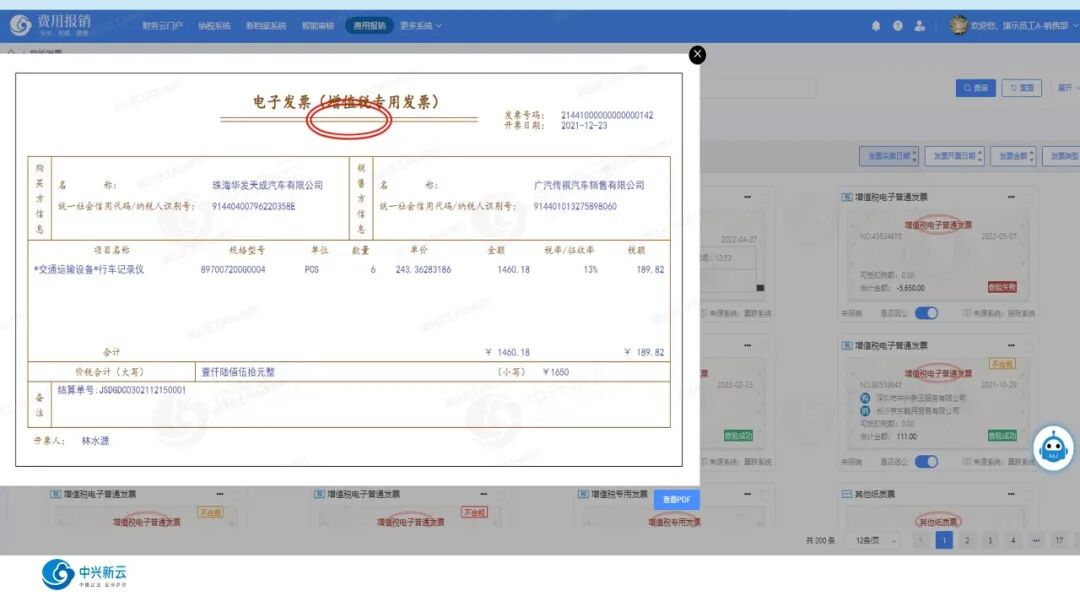Click 查验成功 tag on the 111.00 card
The height and width of the screenshot is (607, 1080).
(x=1002, y=435)
